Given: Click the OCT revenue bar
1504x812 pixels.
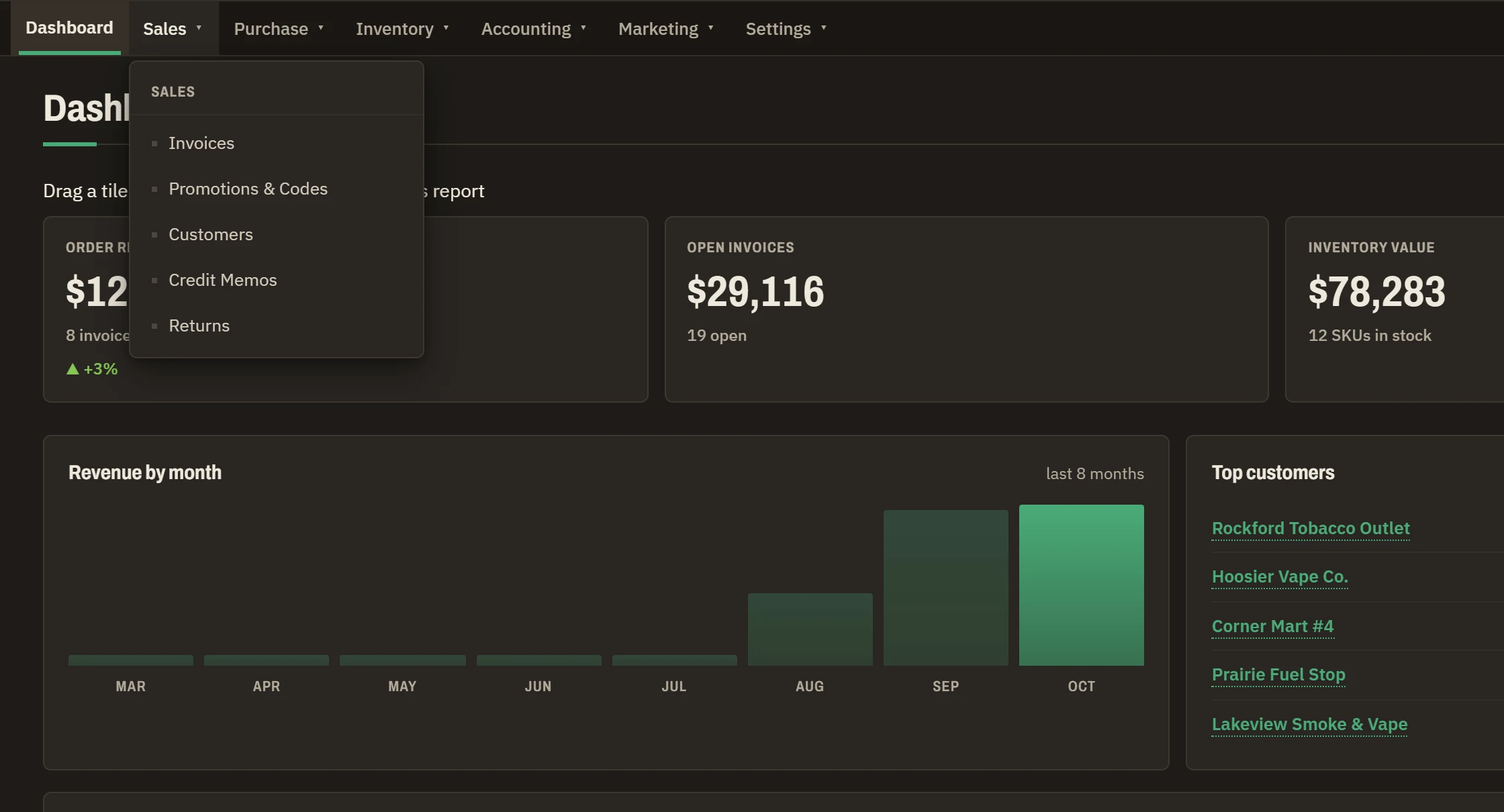Looking at the screenshot, I should pos(1081,585).
